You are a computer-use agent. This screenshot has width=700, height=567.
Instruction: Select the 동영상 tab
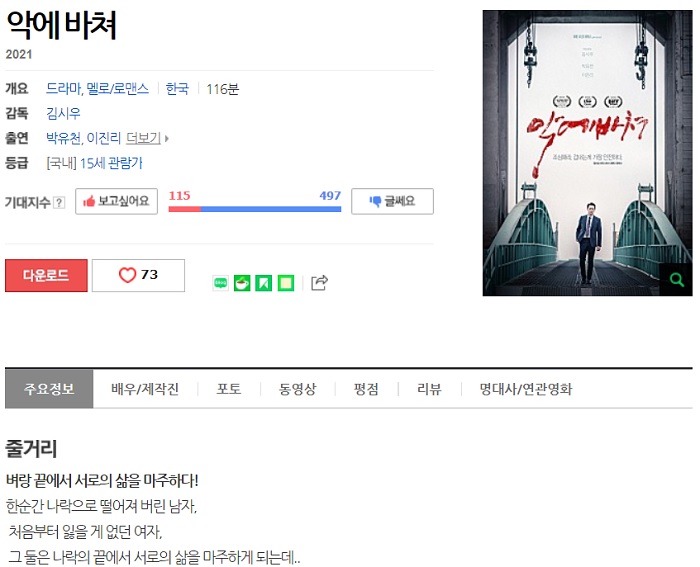pyautogui.click(x=297, y=389)
